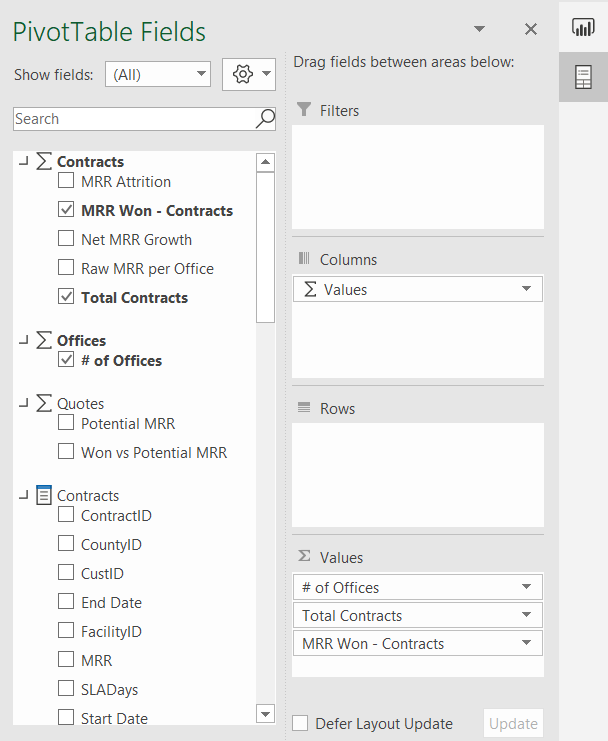Image resolution: width=608 pixels, height=741 pixels.
Task: Open the gear Tools settings menu
Action: point(248,74)
